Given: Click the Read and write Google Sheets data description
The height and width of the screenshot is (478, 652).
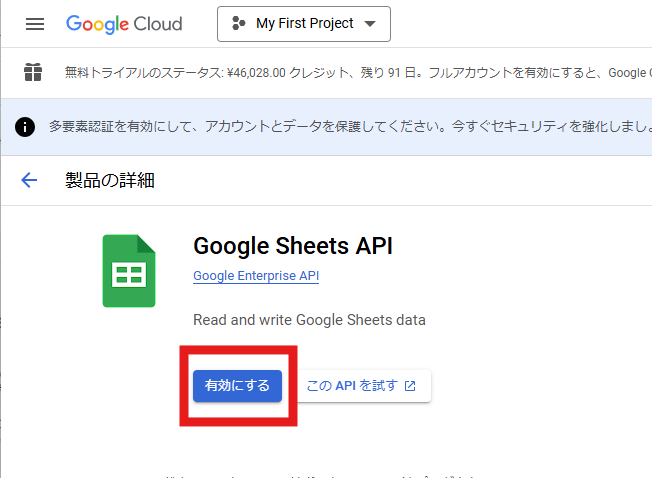Looking at the screenshot, I should coord(309,320).
